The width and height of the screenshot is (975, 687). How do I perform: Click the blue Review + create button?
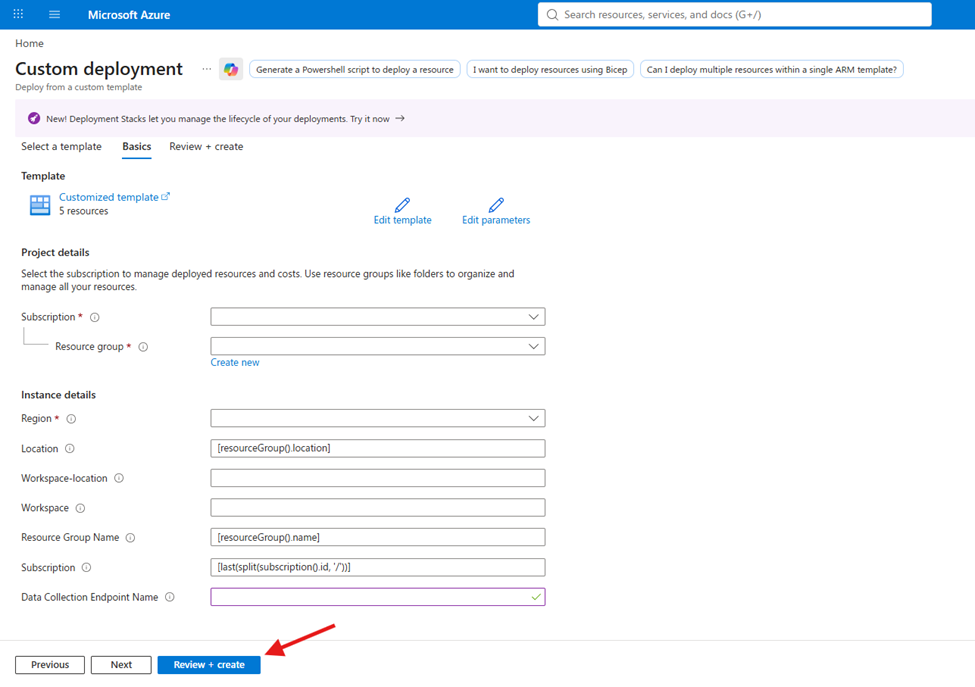(x=209, y=665)
